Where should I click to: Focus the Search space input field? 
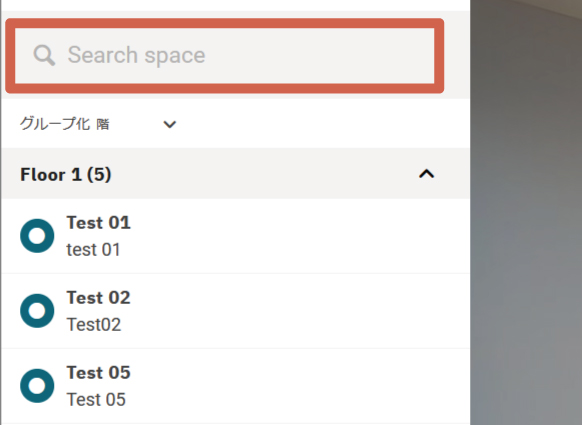click(x=225, y=56)
